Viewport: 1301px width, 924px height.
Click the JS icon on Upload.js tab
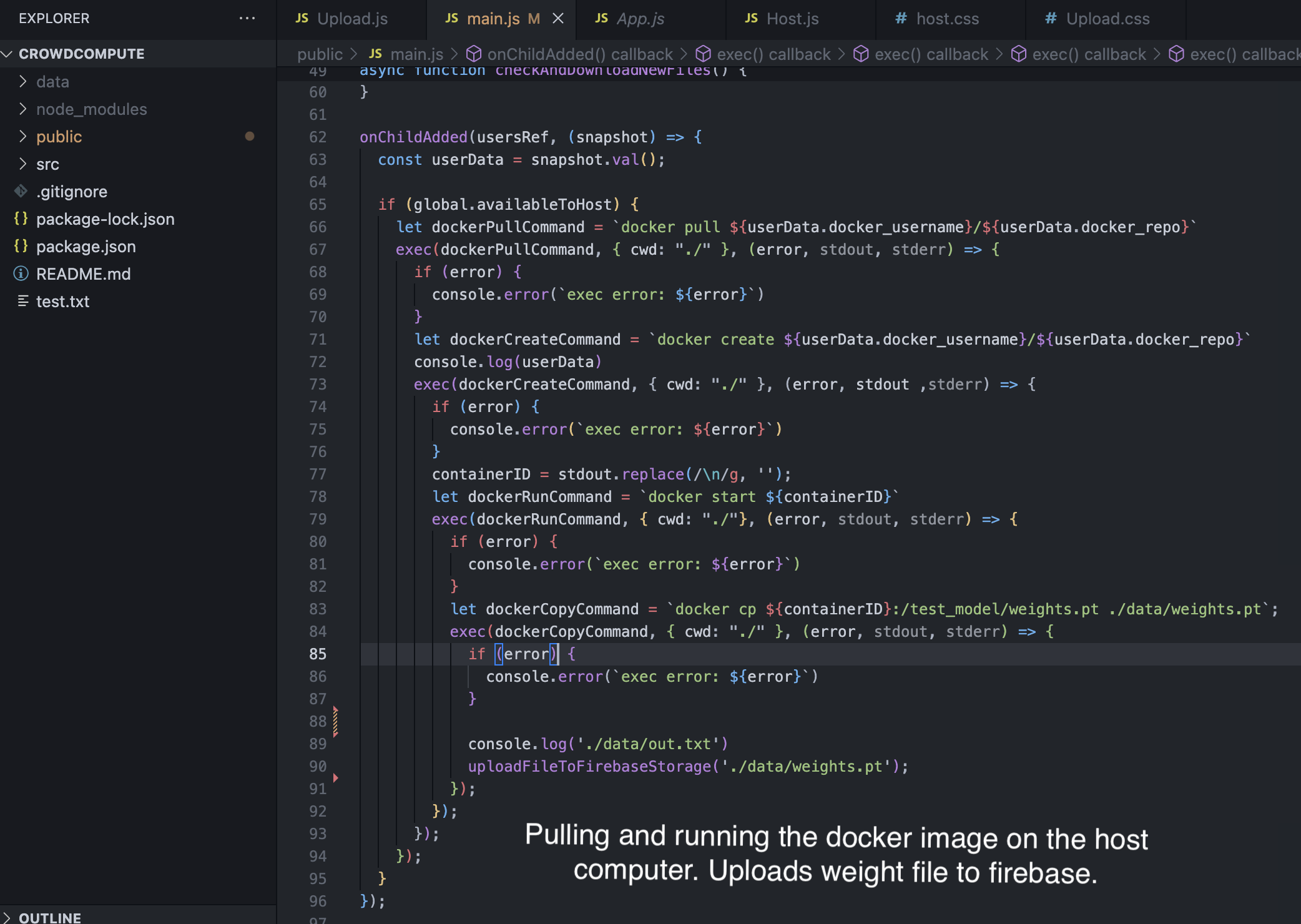(x=302, y=19)
